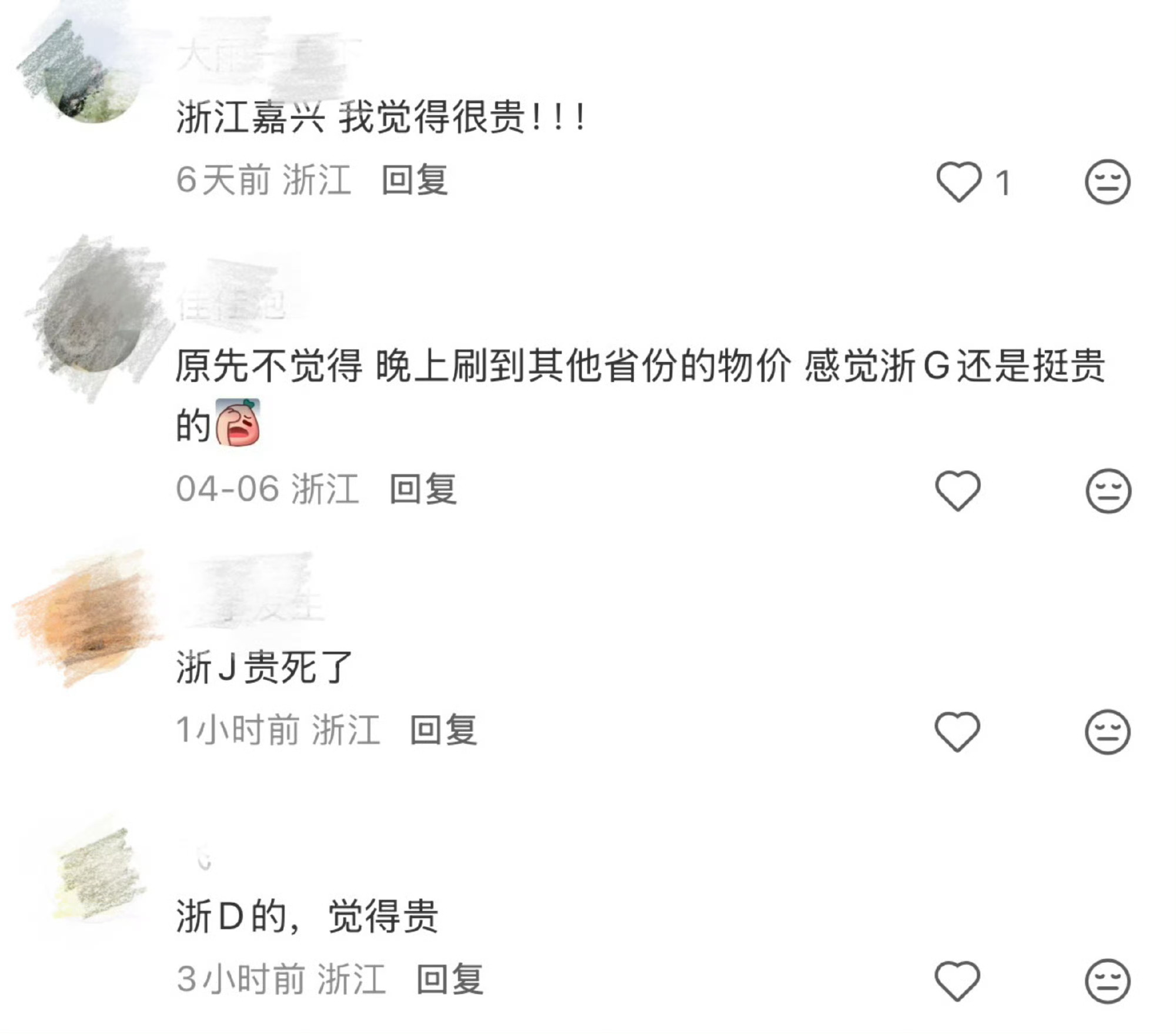Tap dislike face on 浙G comment
This screenshot has width=1176, height=1034.
click(1108, 491)
